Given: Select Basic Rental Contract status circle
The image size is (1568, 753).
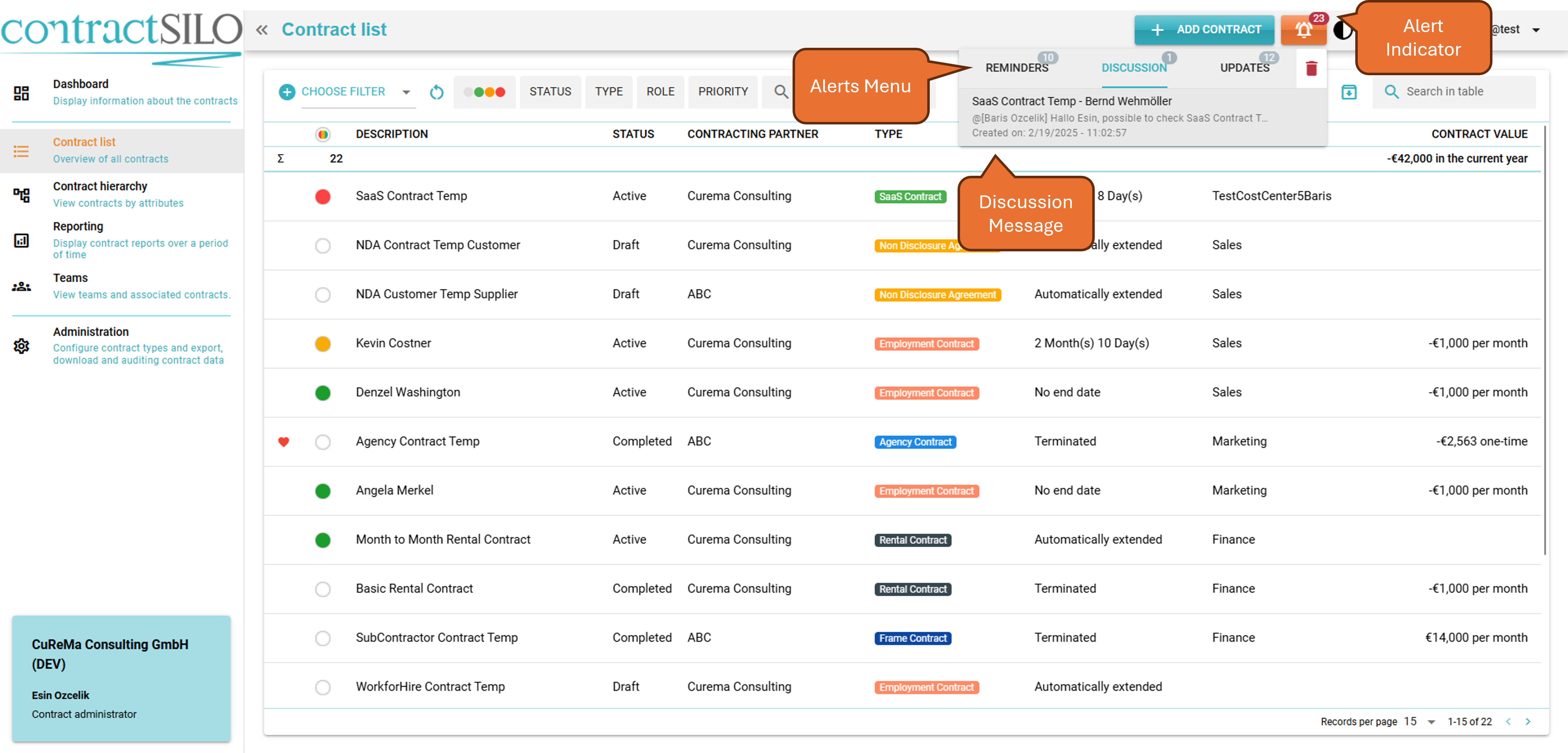Looking at the screenshot, I should 323,589.
